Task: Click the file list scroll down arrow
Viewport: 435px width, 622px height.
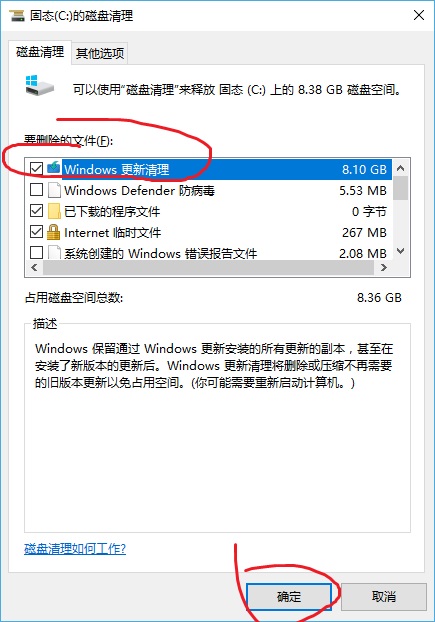Action: 401,251
